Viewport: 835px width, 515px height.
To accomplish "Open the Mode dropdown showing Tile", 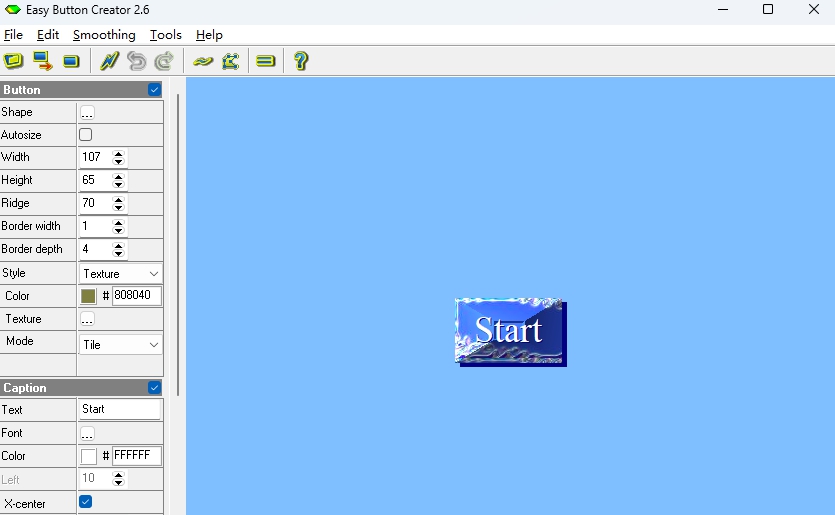I will pyautogui.click(x=120, y=345).
